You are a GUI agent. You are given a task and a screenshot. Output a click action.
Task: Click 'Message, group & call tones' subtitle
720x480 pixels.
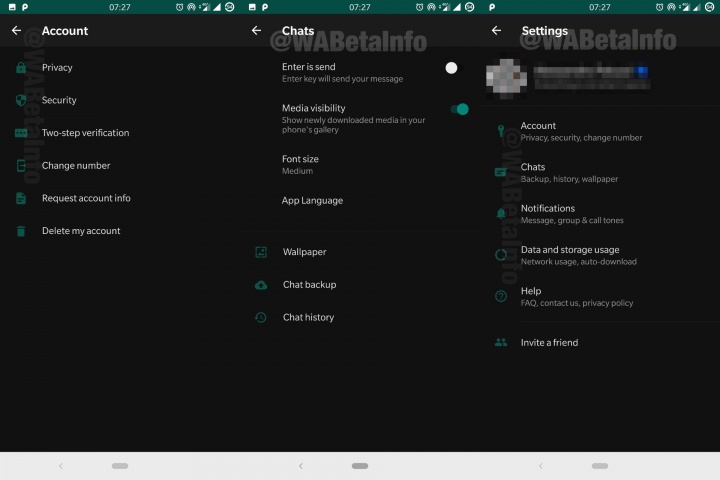click(572, 220)
